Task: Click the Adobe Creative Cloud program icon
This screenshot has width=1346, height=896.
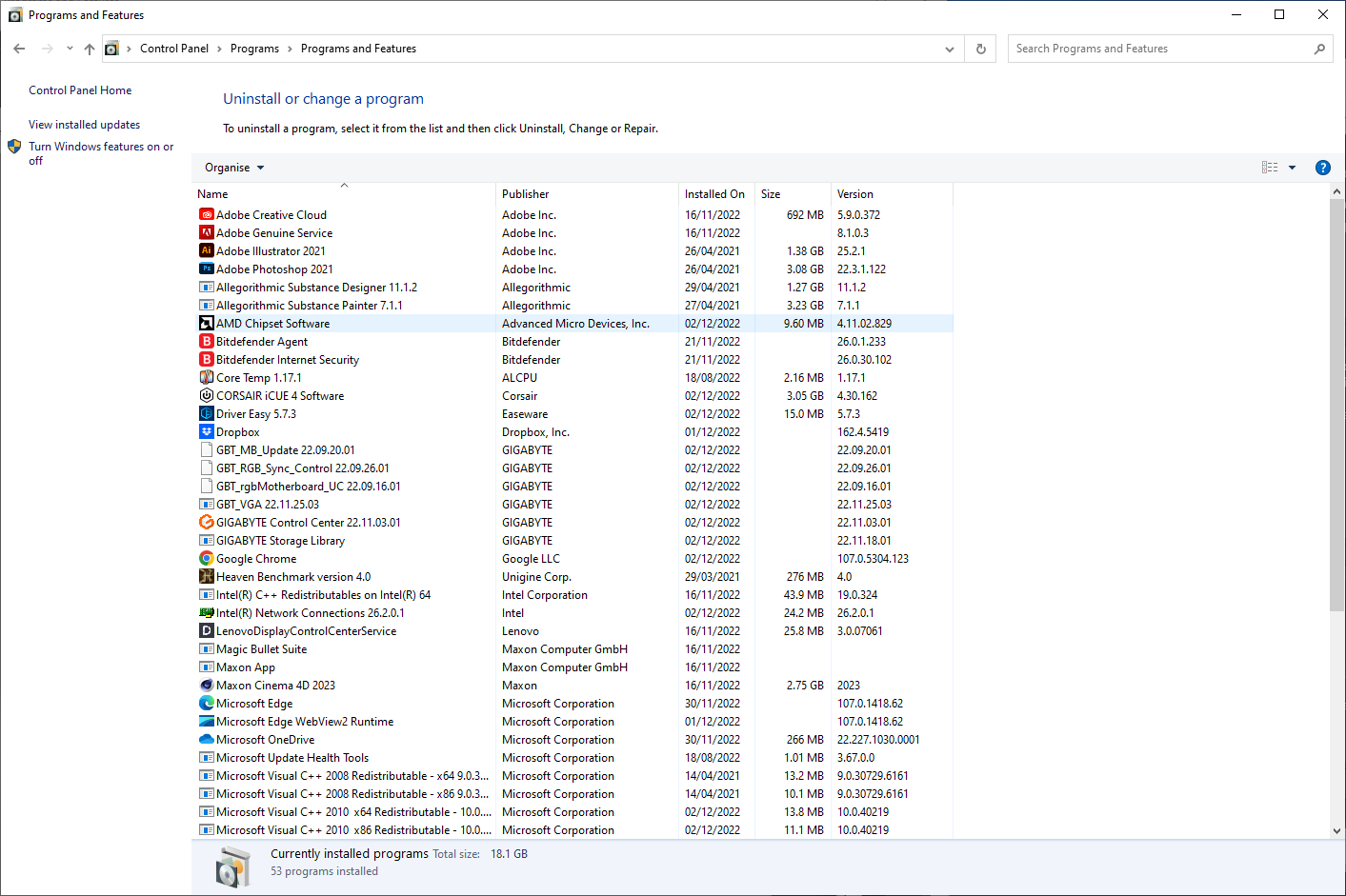Action: pos(207,215)
